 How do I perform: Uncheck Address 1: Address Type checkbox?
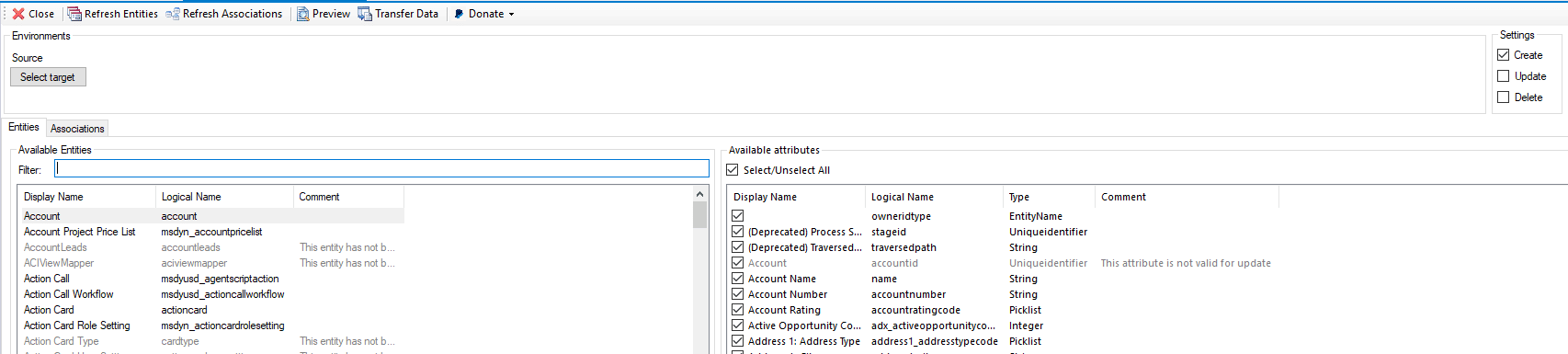coord(737,341)
